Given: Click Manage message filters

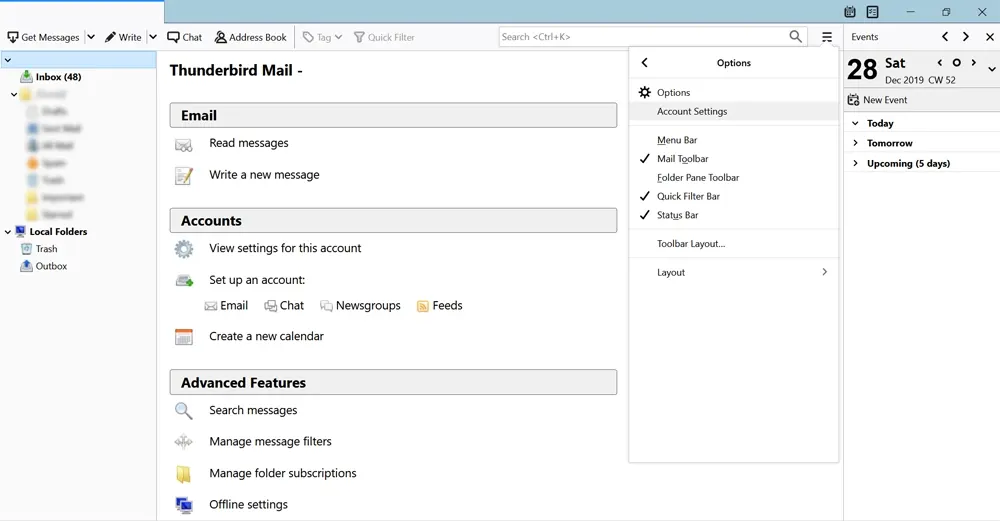Looking at the screenshot, I should tap(270, 441).
